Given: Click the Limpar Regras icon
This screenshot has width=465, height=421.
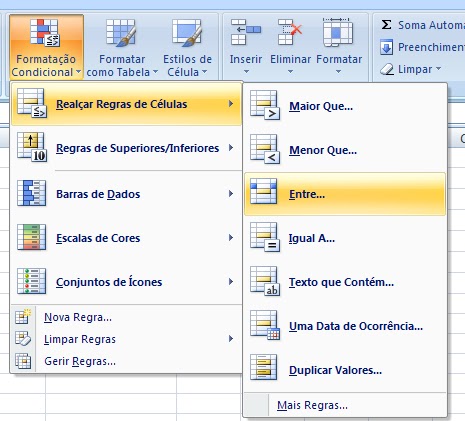Looking at the screenshot, I should 23,339.
